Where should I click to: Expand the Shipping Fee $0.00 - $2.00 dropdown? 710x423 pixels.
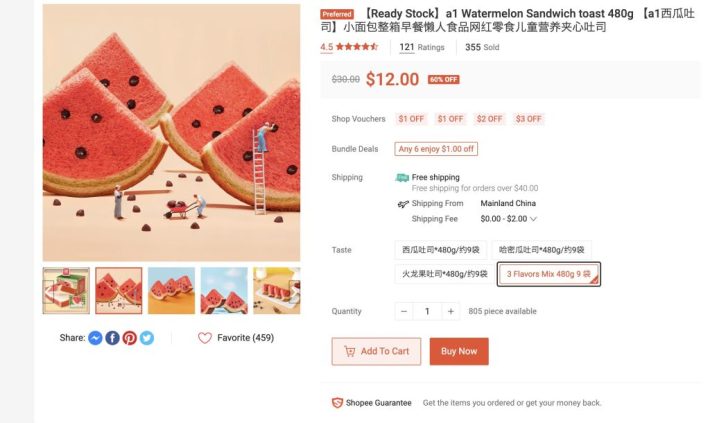[x=533, y=219]
